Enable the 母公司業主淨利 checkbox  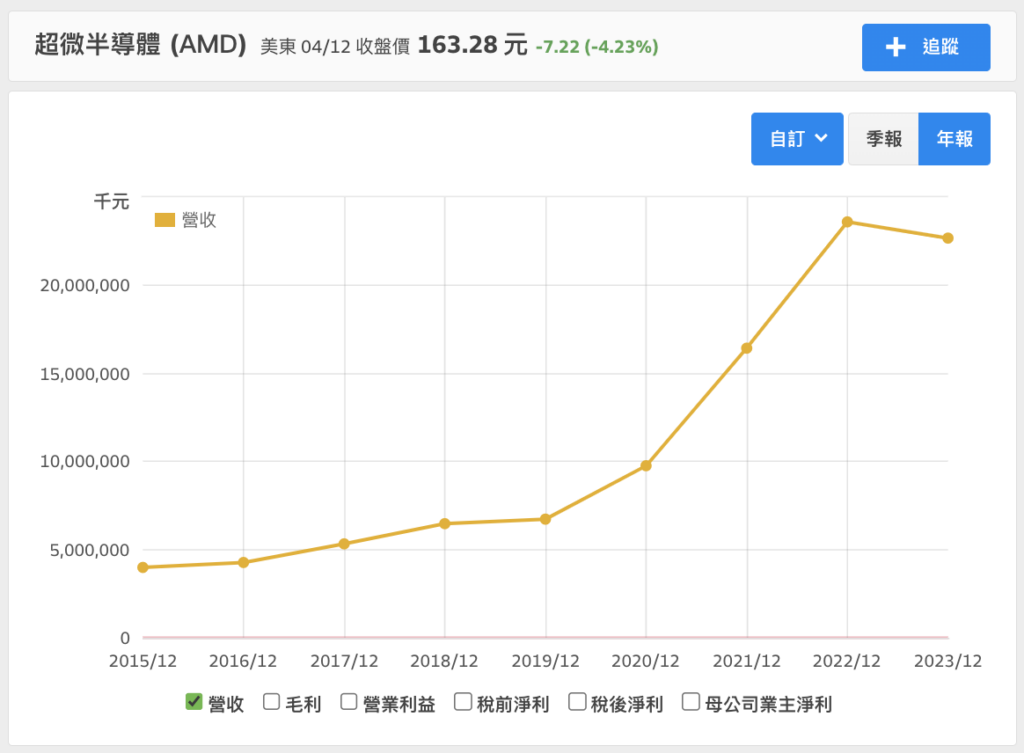(x=691, y=702)
